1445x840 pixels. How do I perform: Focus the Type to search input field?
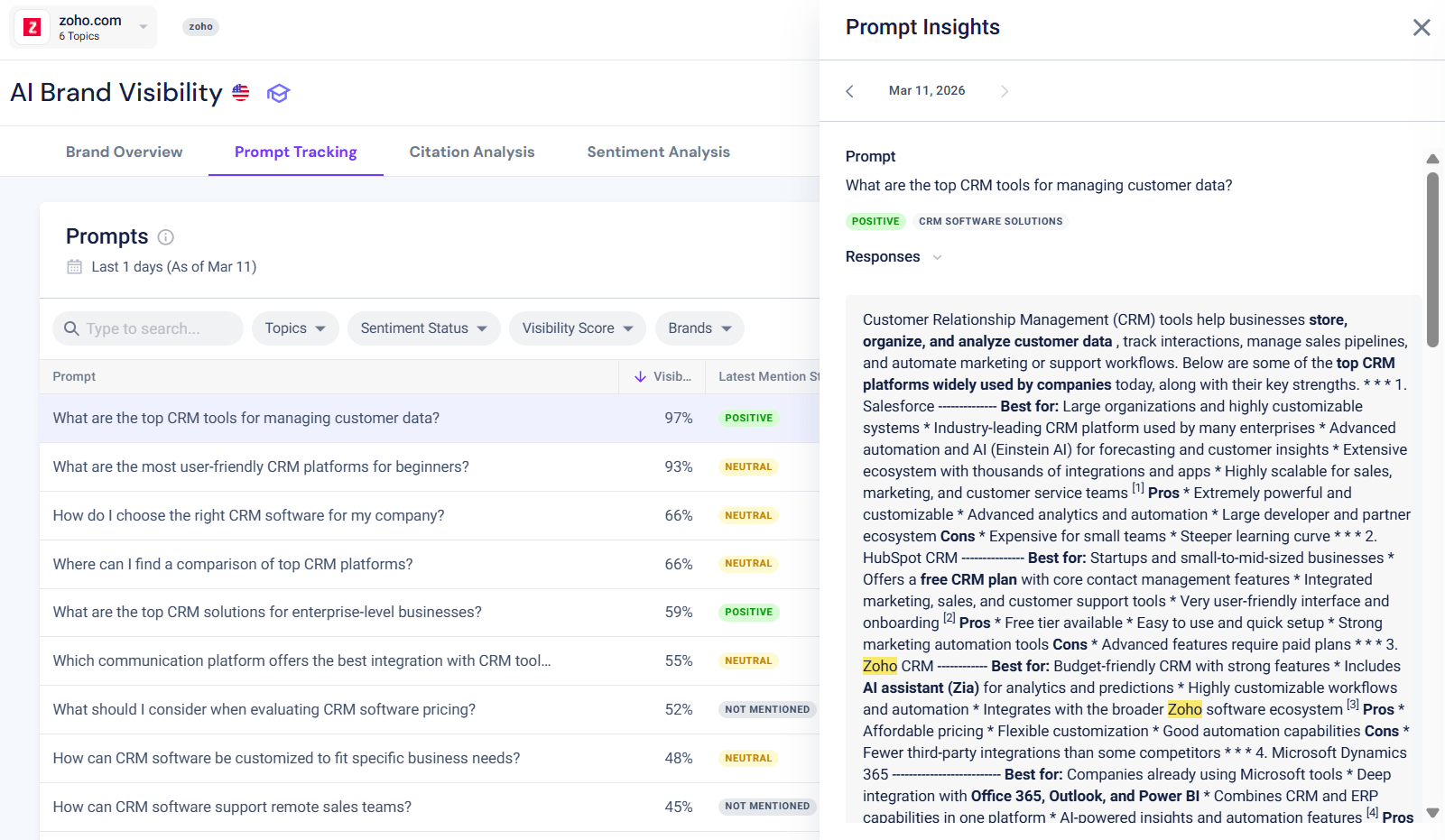(x=148, y=328)
